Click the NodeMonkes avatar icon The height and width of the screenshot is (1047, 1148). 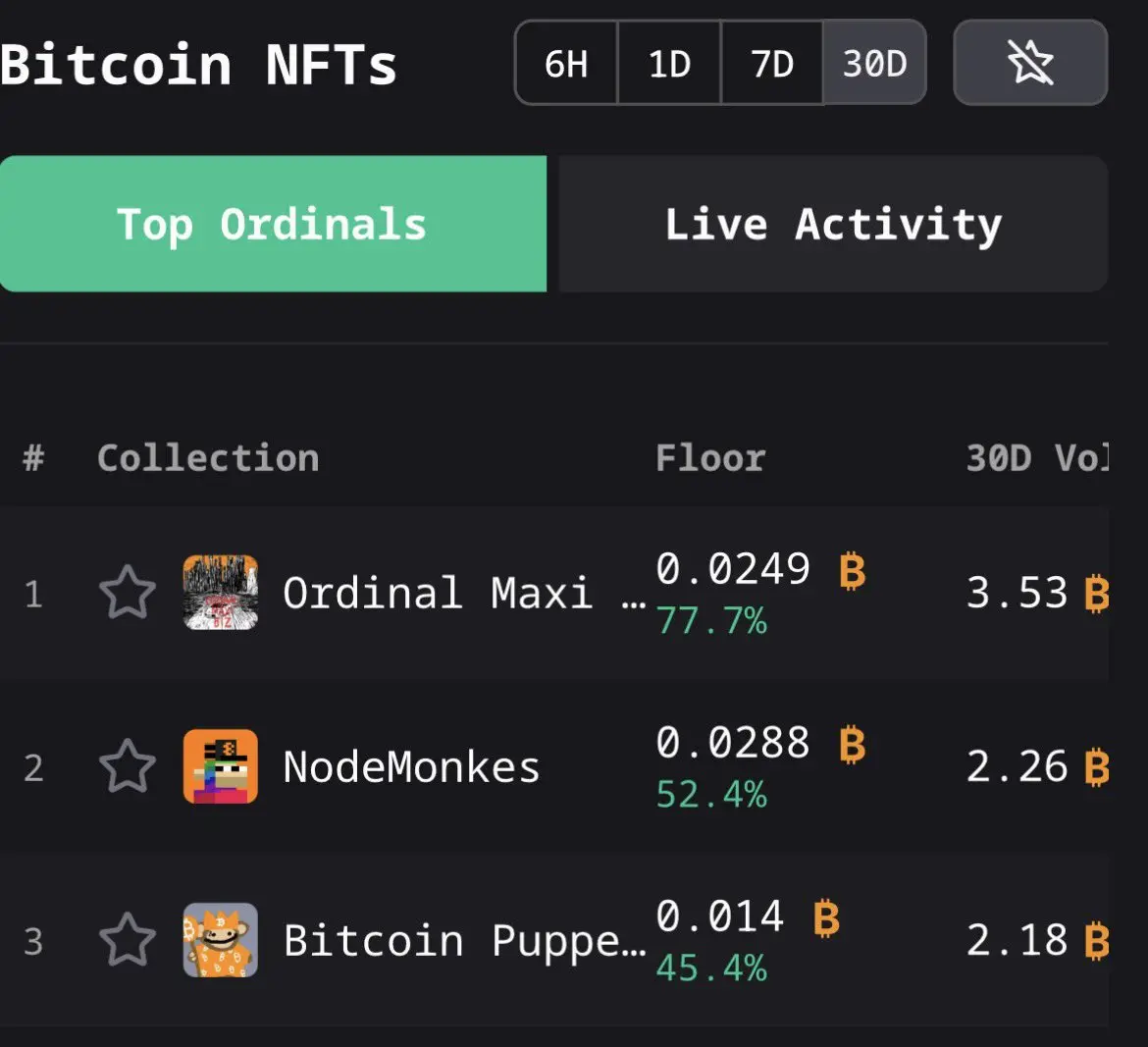(221, 766)
